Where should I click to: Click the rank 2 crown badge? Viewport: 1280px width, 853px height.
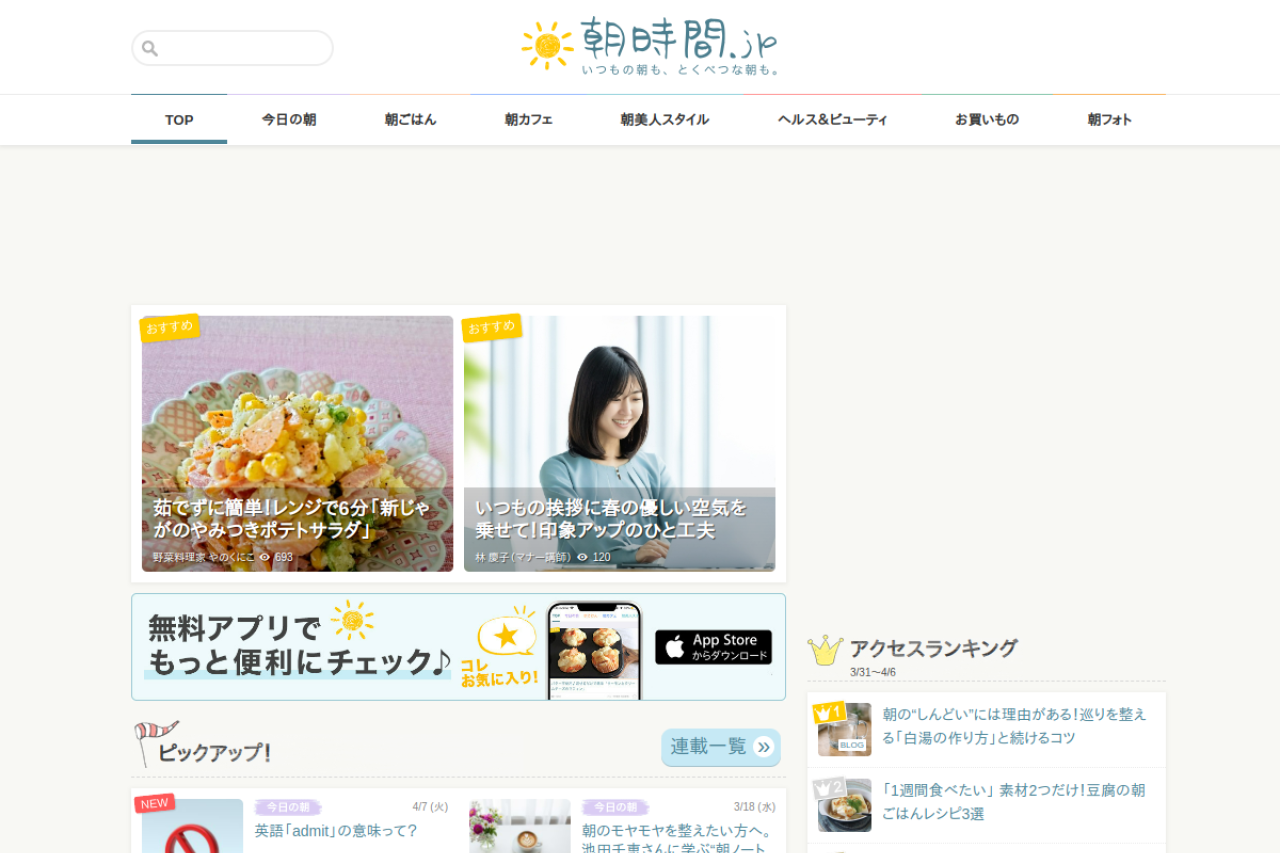click(x=829, y=788)
